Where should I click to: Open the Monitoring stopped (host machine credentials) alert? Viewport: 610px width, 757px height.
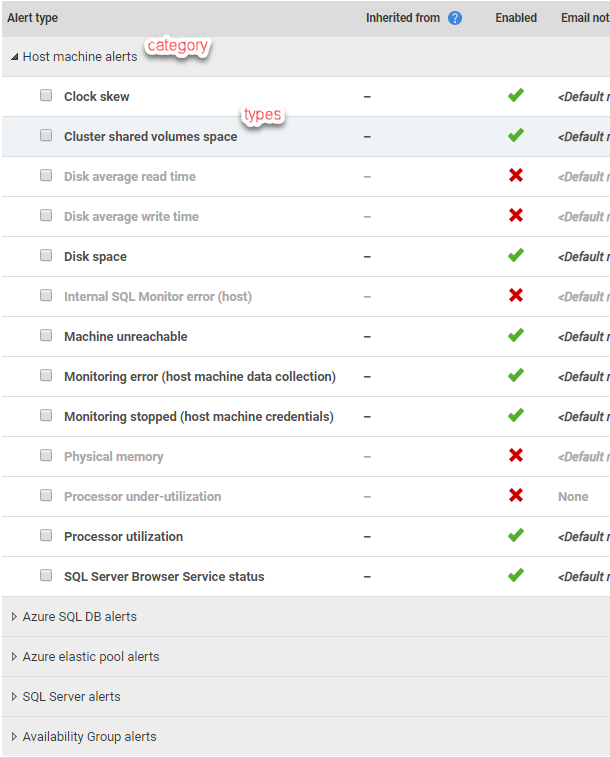click(x=198, y=417)
